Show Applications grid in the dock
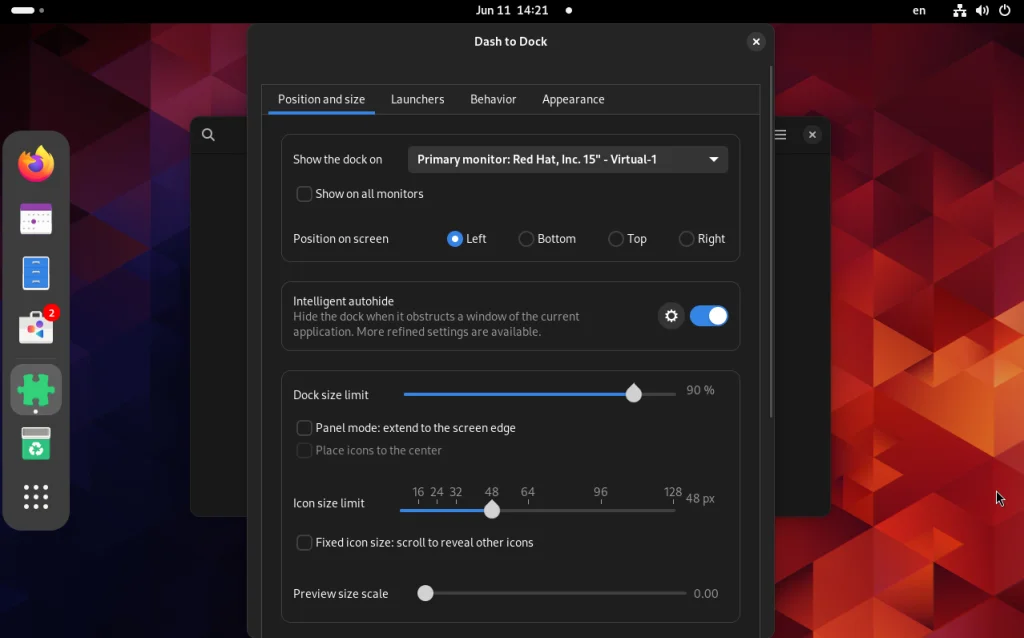 pos(36,497)
